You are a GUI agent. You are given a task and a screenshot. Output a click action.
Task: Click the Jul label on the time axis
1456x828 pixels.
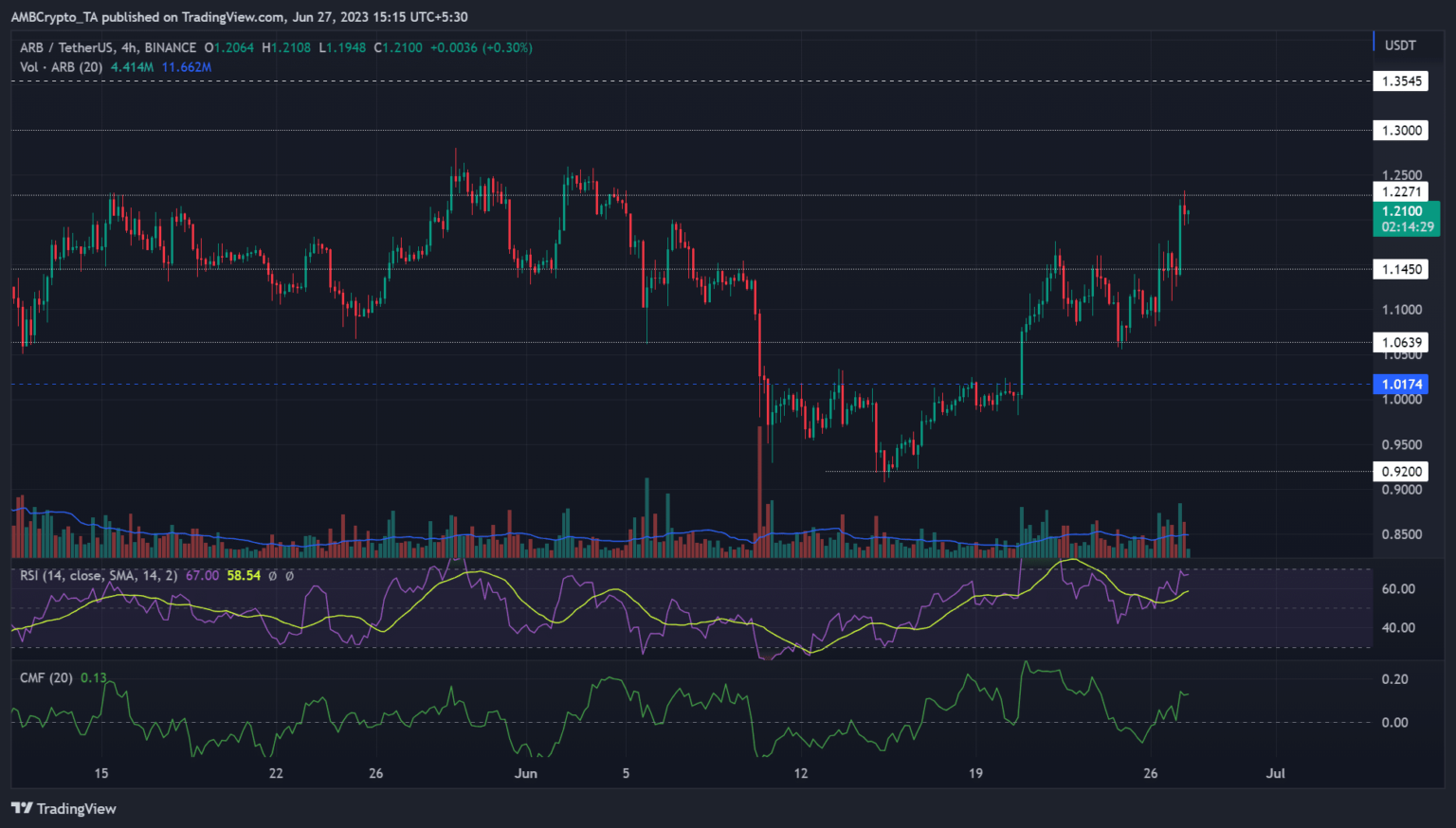click(1275, 773)
